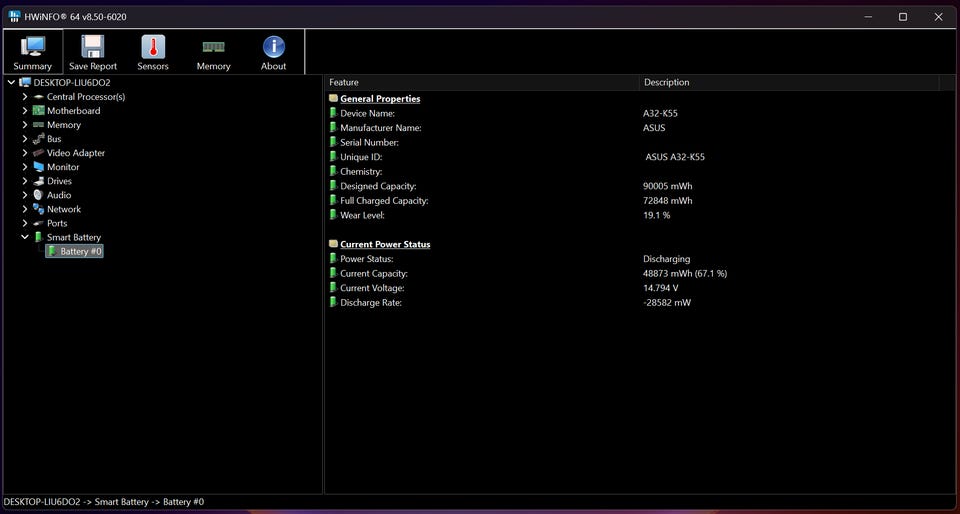The width and height of the screenshot is (960, 514).
Task: Select the computer icon beside DESKTOP-LIU6DO2
Action: click(25, 82)
